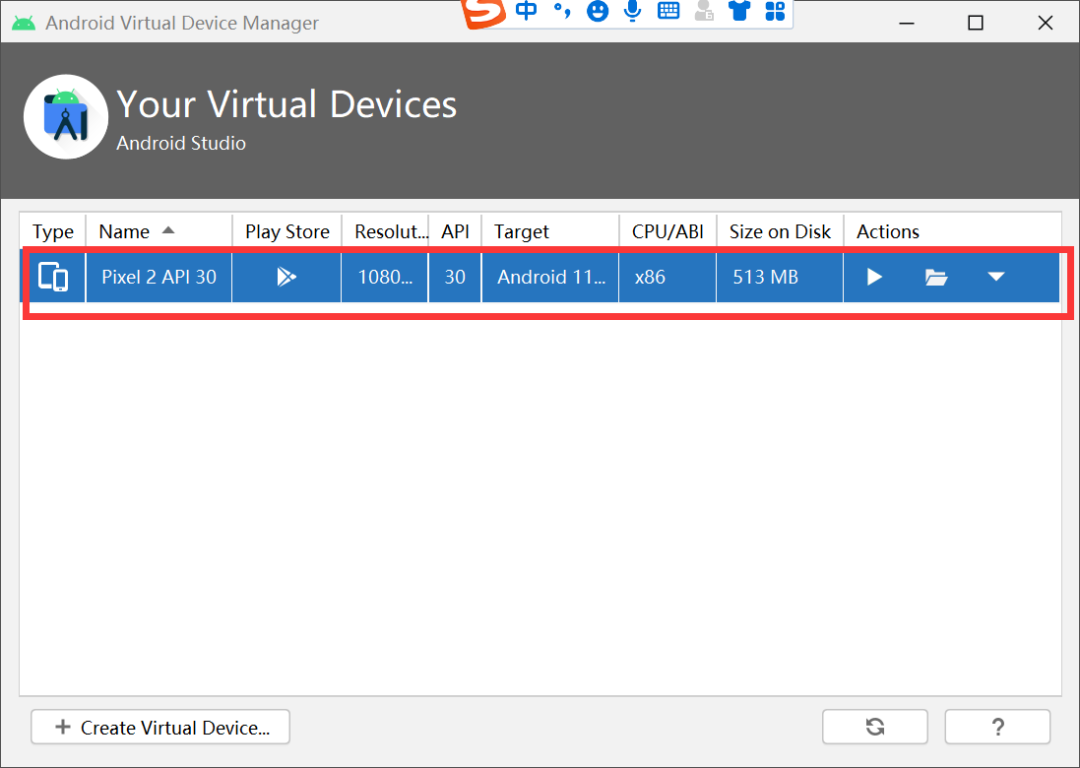Viewport: 1080px width, 768px height.
Task: Sort by the API column header
Action: [x=455, y=231]
